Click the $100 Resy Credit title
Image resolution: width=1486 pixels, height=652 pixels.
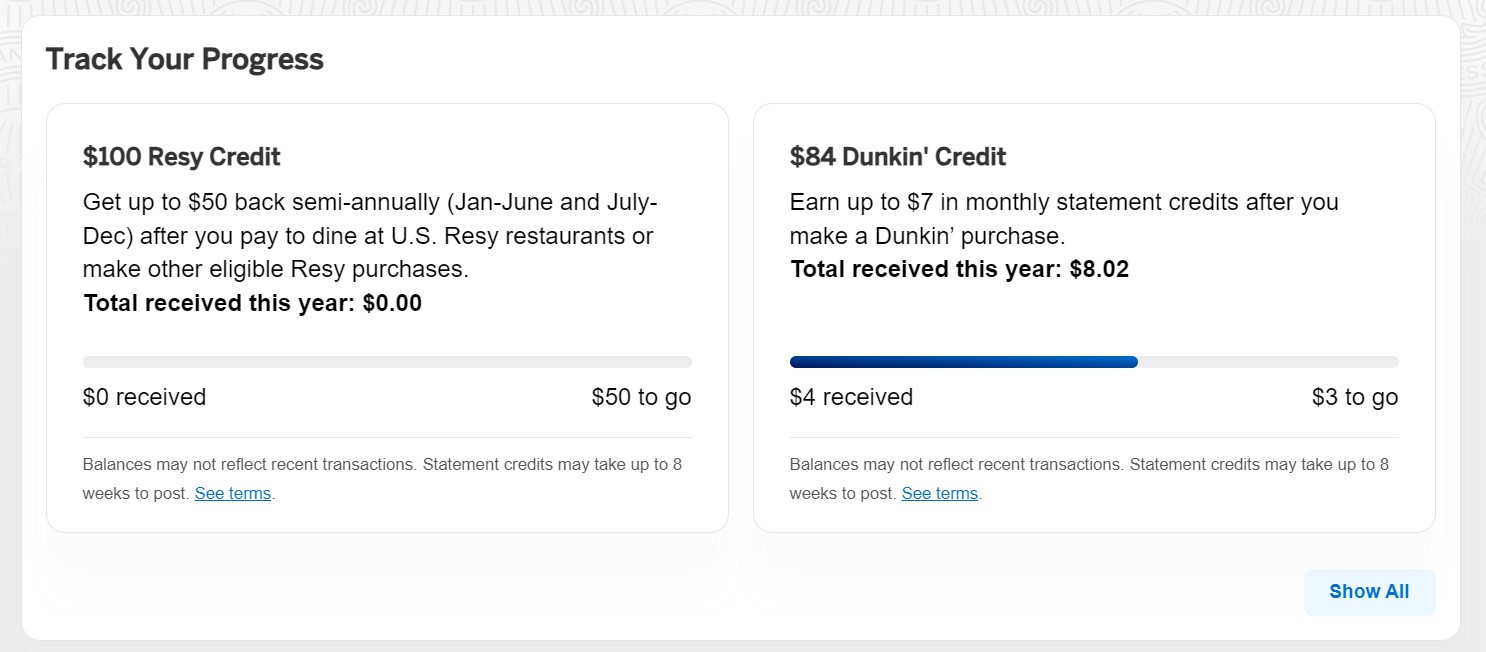pos(180,156)
